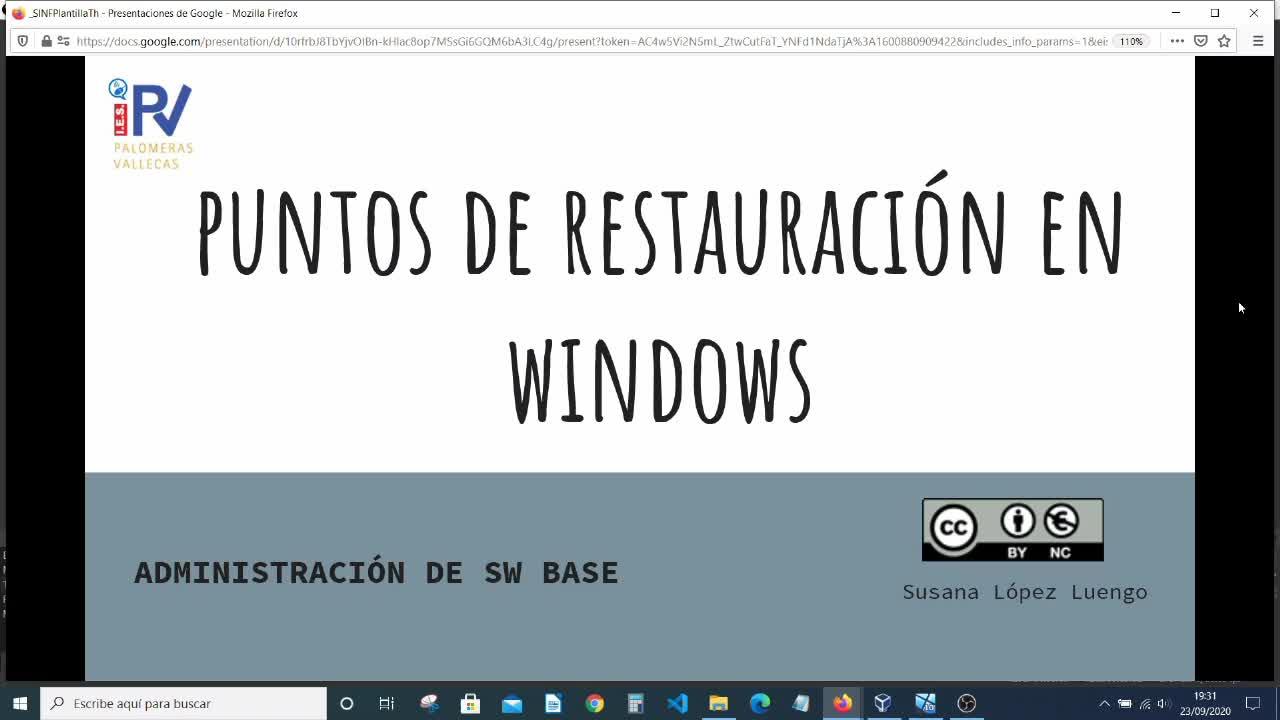Image resolution: width=1280 pixels, height=720 pixels.
Task: Click the Creative Commons BY-NC badge
Action: 1012,530
